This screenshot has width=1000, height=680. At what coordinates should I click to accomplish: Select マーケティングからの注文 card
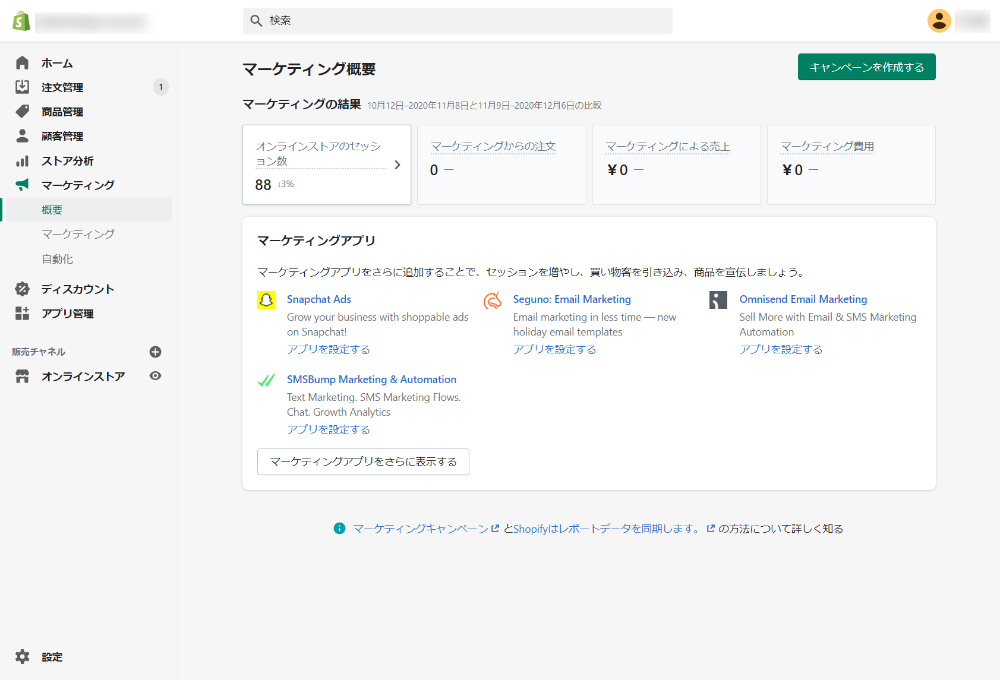[x=501, y=165]
